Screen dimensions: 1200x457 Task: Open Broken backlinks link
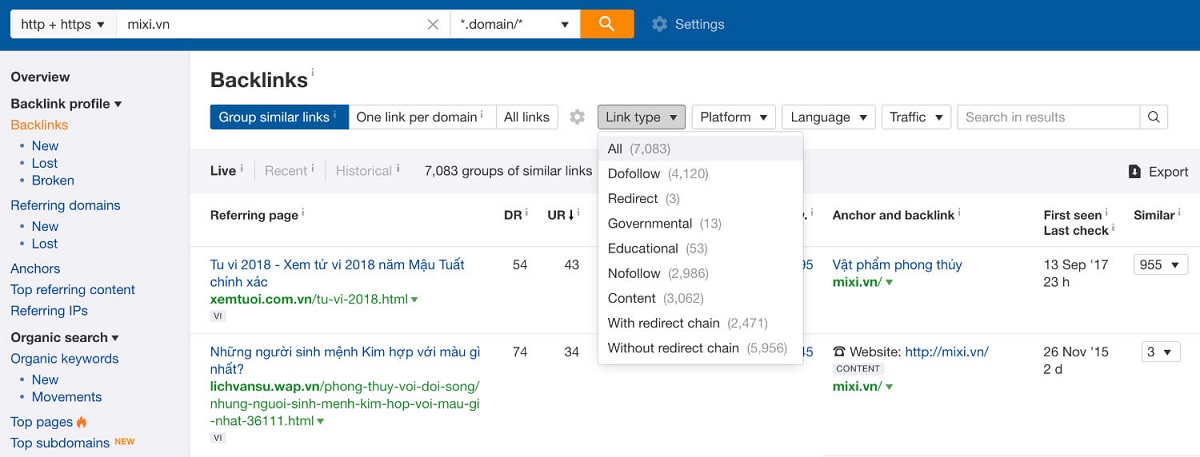[53, 181]
